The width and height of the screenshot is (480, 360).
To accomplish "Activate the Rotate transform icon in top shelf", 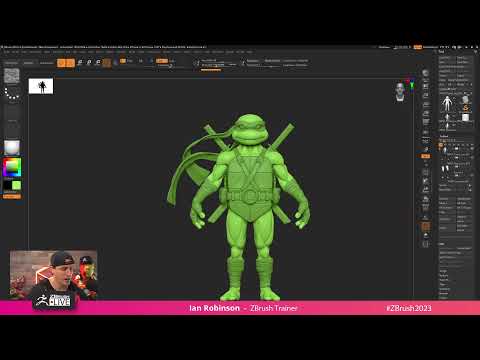I will pyautogui.click(x=98, y=62).
